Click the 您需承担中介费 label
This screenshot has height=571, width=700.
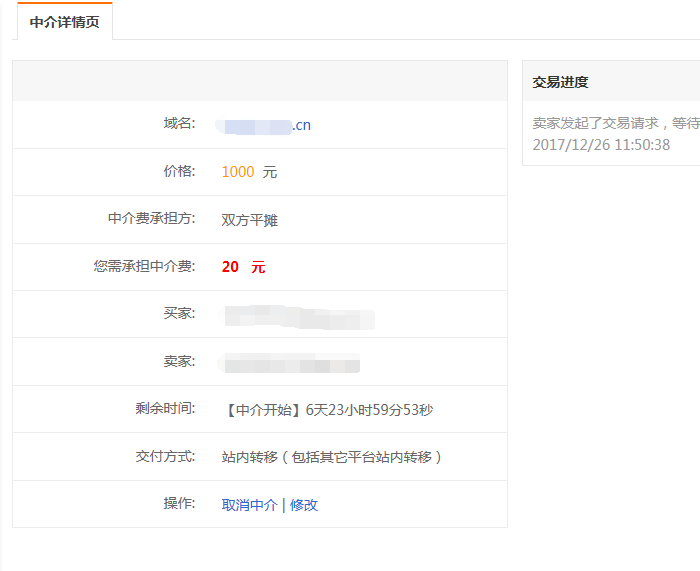coord(144,266)
